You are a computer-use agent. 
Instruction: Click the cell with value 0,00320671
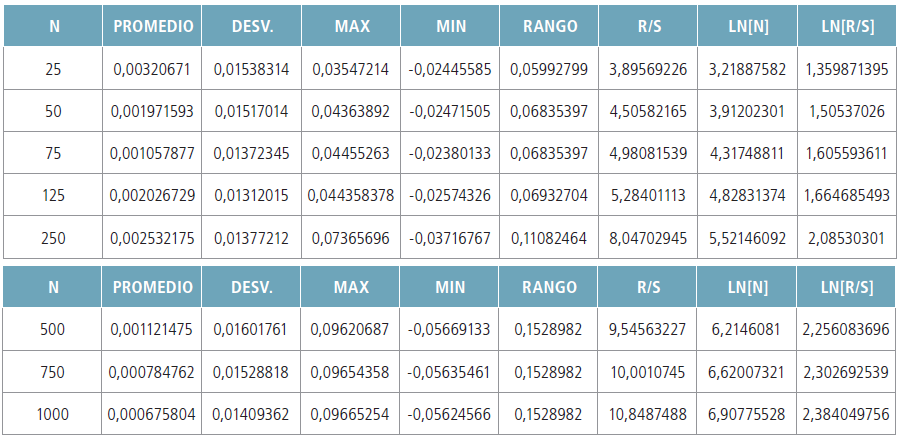[x=152, y=69]
